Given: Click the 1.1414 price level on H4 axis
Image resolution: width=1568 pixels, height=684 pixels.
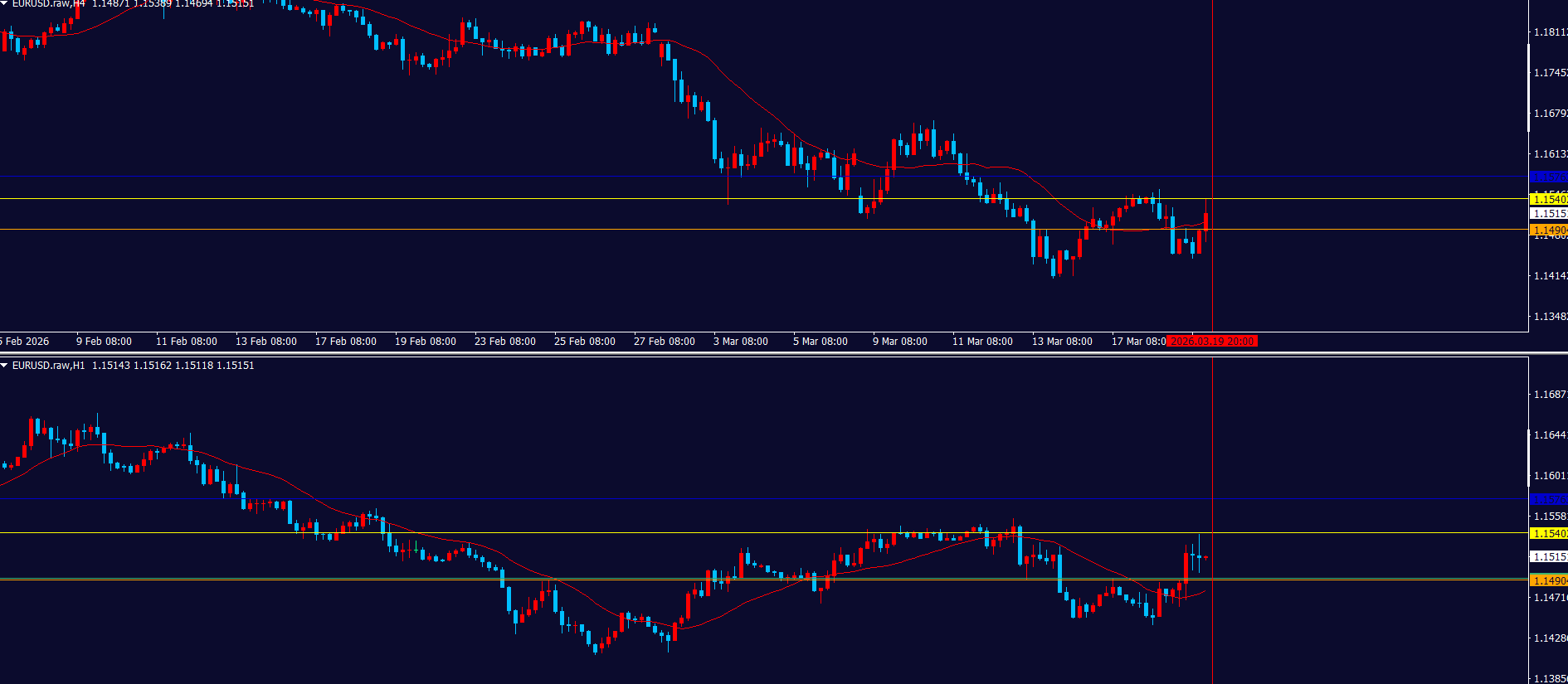Looking at the screenshot, I should coord(1550,276).
